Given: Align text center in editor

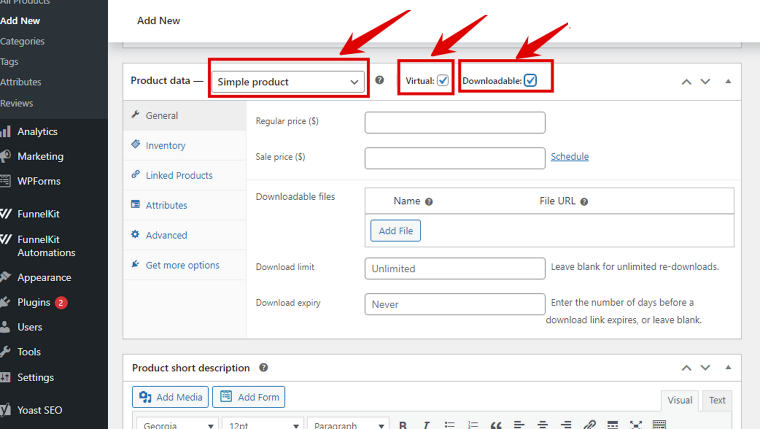Looking at the screenshot, I should 542,425.
